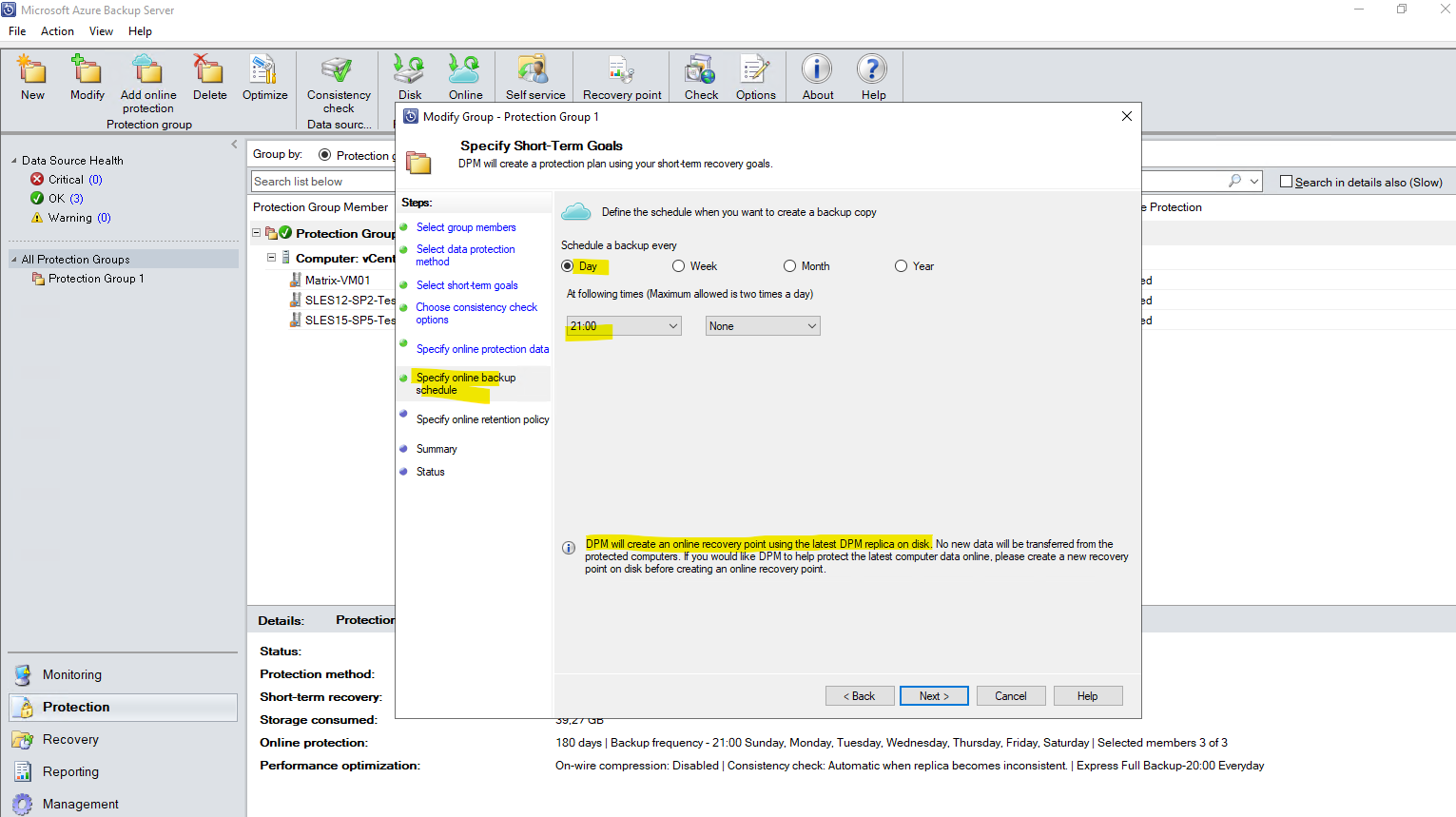Click the Delete toolbar icon
Screen dimensions: 1456x817
pyautogui.click(x=209, y=70)
